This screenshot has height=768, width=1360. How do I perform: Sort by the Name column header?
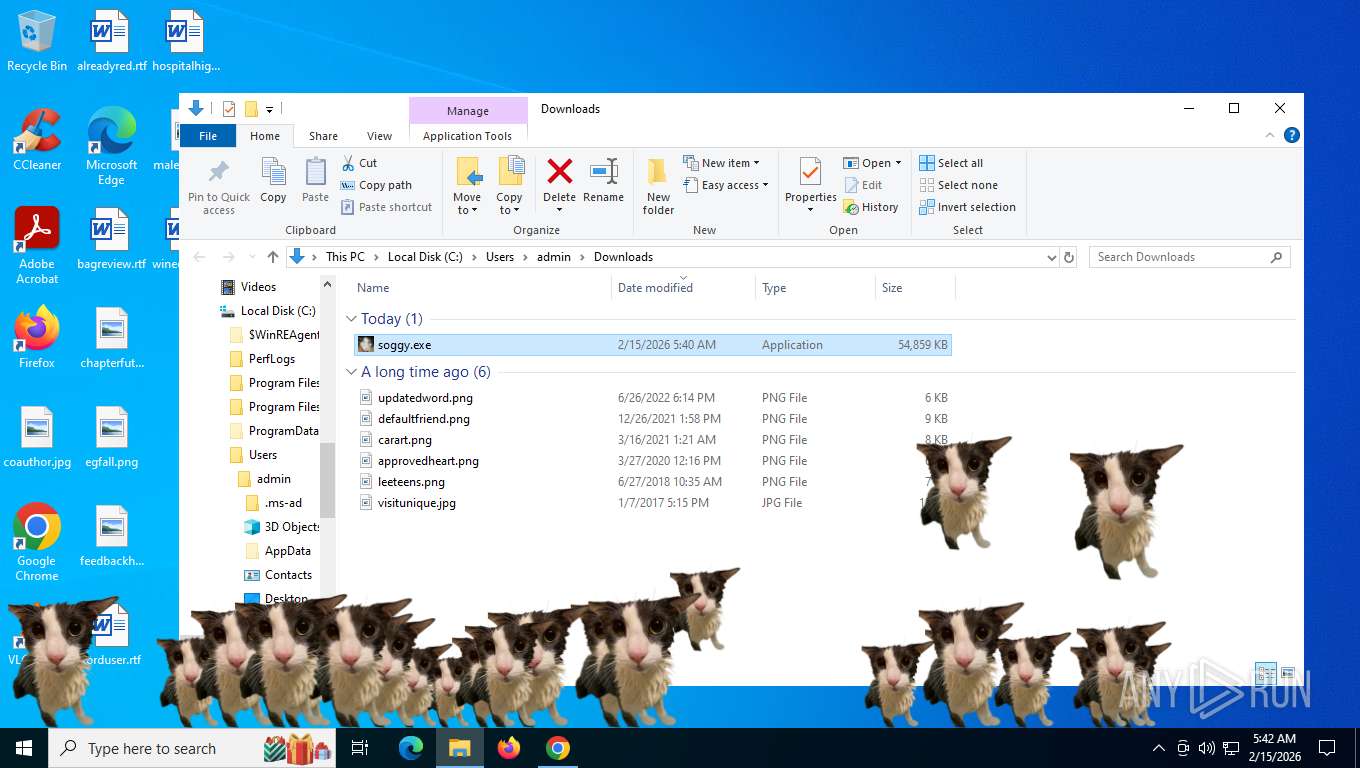[x=480, y=288]
